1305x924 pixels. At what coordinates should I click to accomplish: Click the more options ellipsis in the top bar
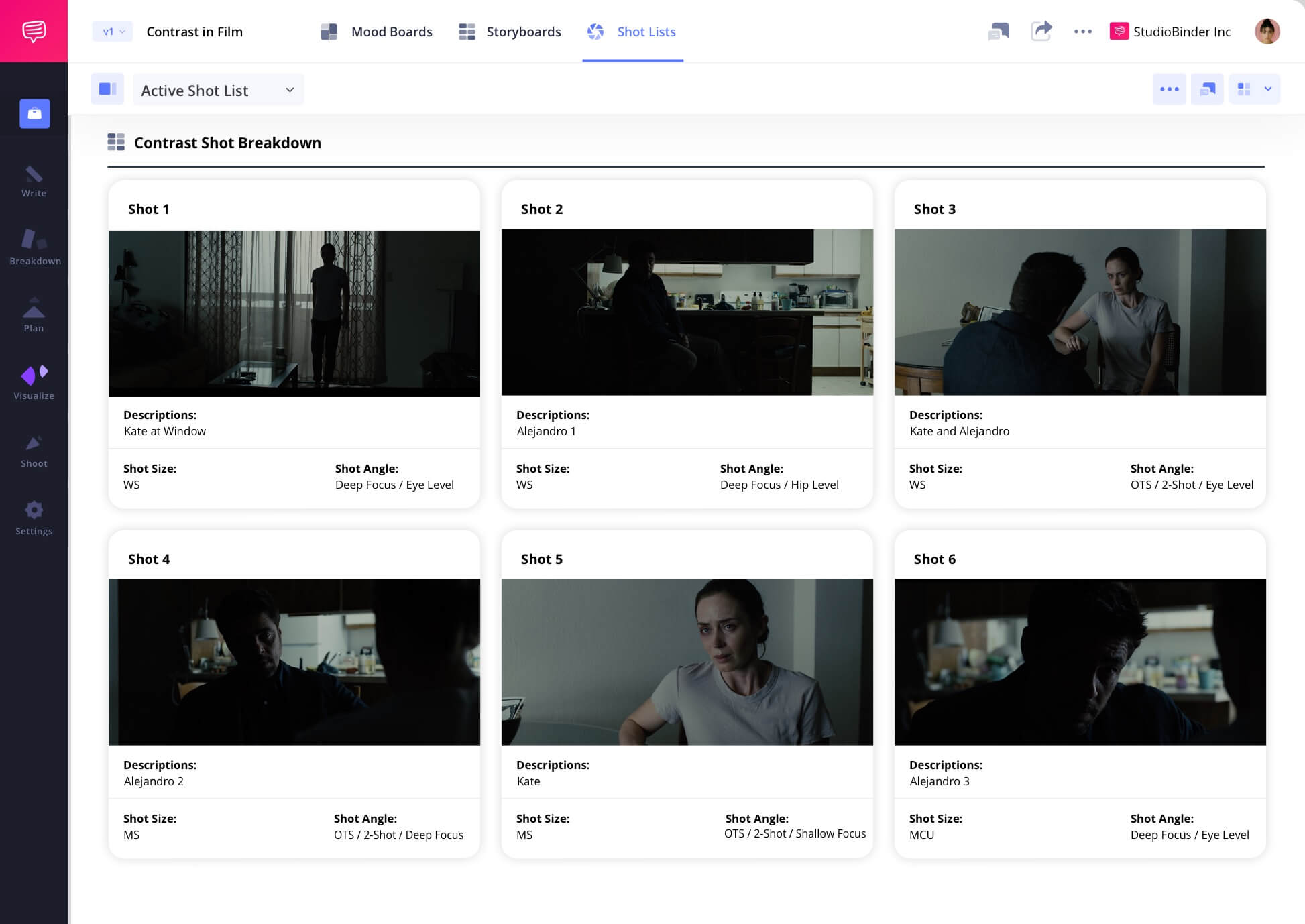1082,31
